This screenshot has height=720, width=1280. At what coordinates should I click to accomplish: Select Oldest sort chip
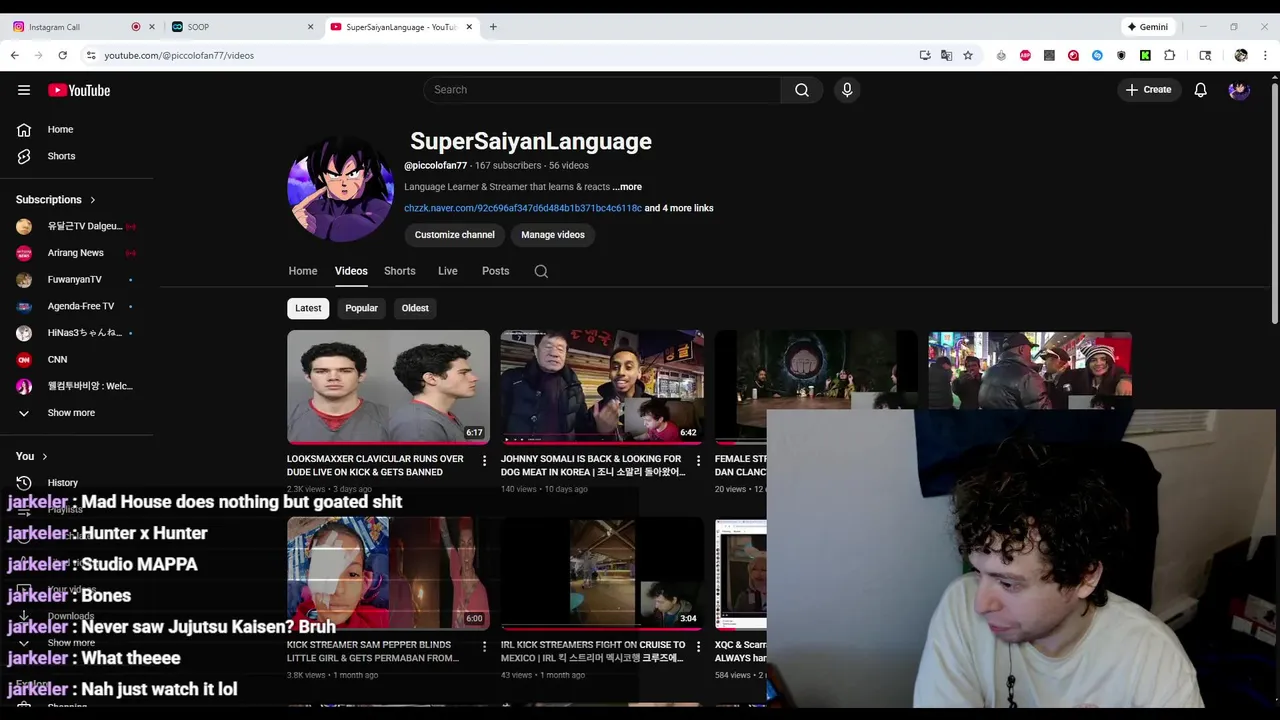pyautogui.click(x=415, y=308)
